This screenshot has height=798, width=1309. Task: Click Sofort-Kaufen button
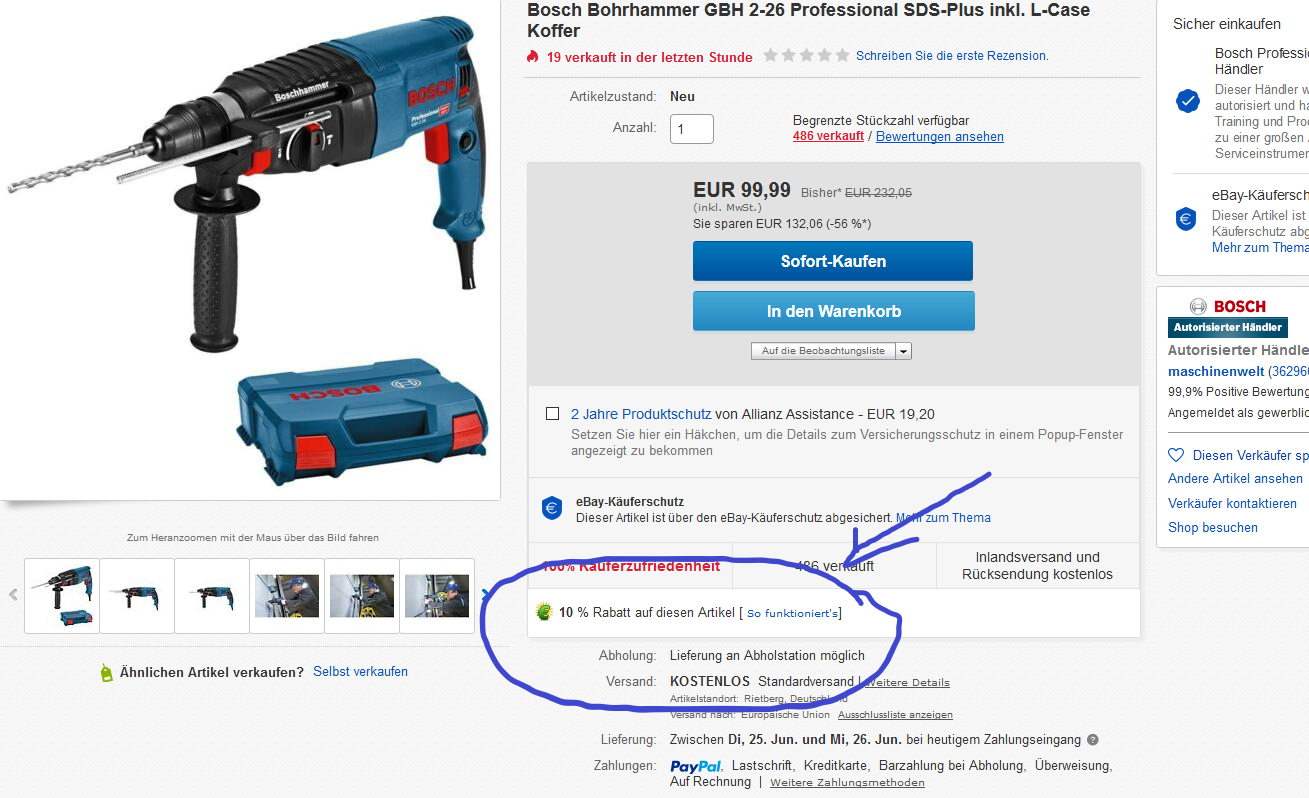click(833, 261)
